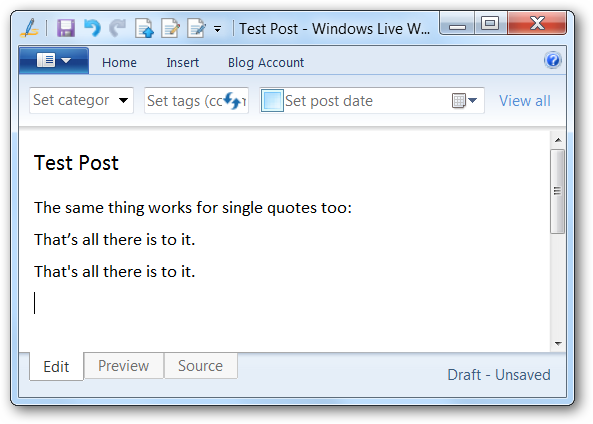593x424 pixels.
Task: Expand the Quick Access Toolbar customize arrow
Action: (217, 29)
